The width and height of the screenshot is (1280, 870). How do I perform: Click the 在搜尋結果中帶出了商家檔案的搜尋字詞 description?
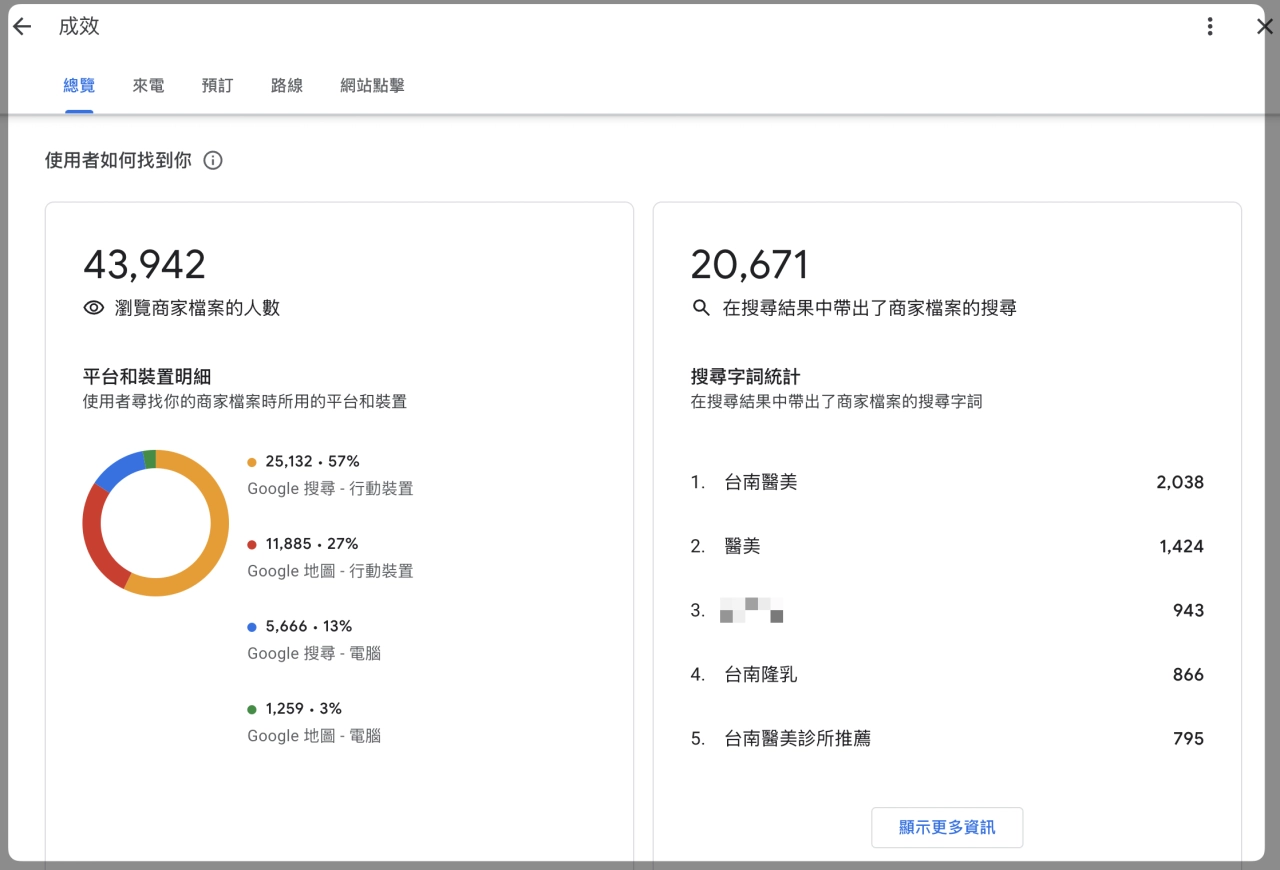pyautogui.click(x=837, y=402)
